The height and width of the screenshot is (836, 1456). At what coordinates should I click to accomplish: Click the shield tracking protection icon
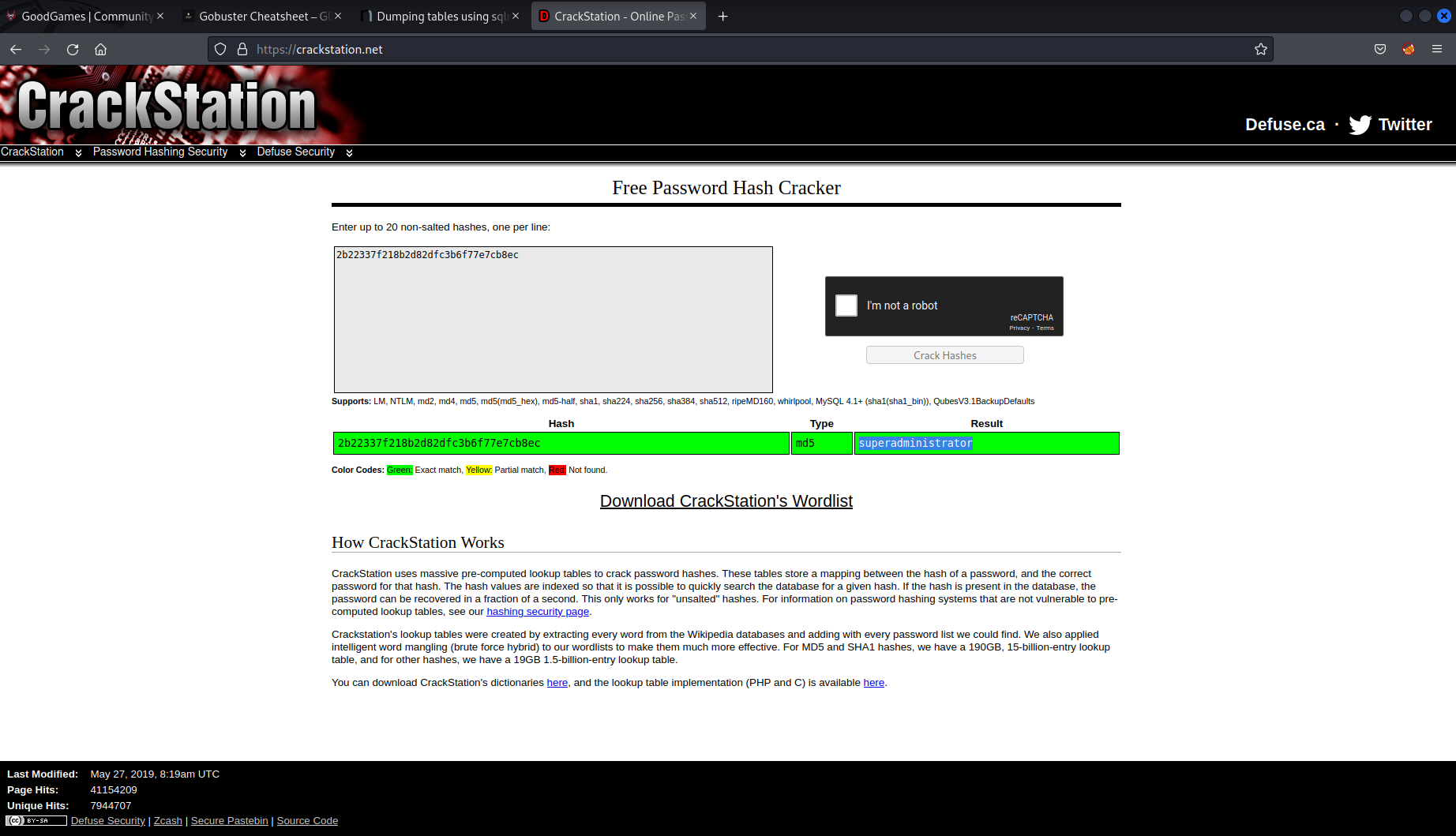pos(220,49)
